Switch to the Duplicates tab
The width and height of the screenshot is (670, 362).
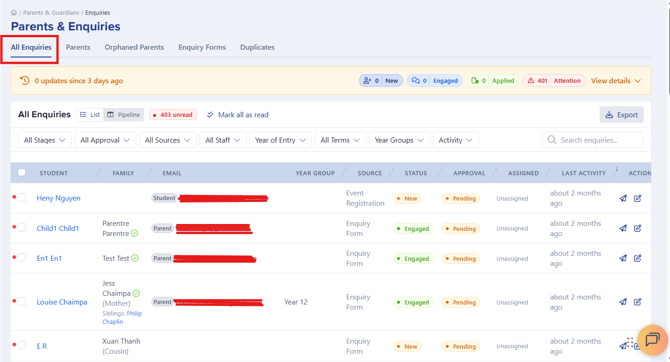(x=257, y=47)
